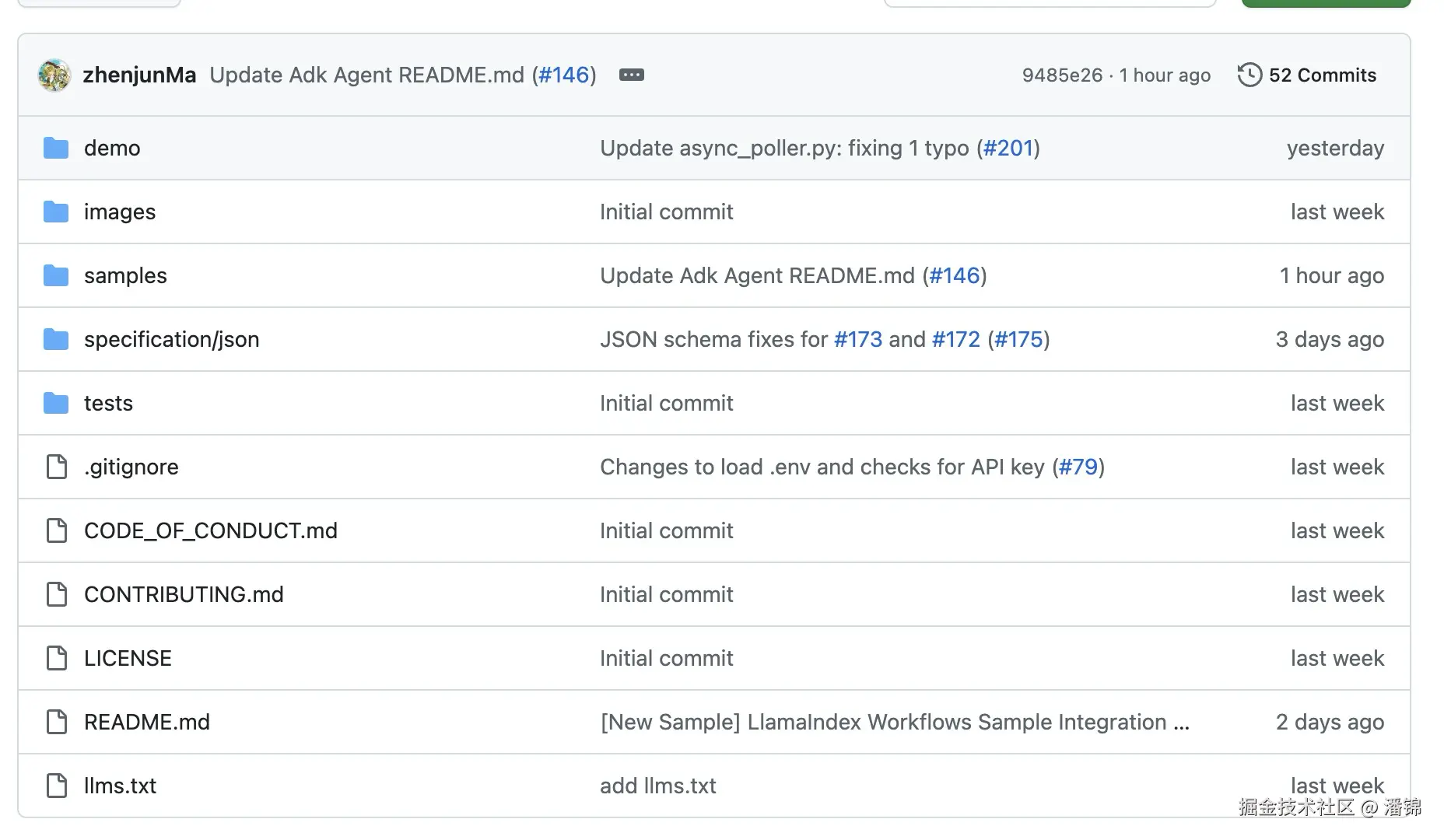Viewport: 1444px width, 840px height.
Task: Open pull request #175 link
Action: click(x=1018, y=339)
